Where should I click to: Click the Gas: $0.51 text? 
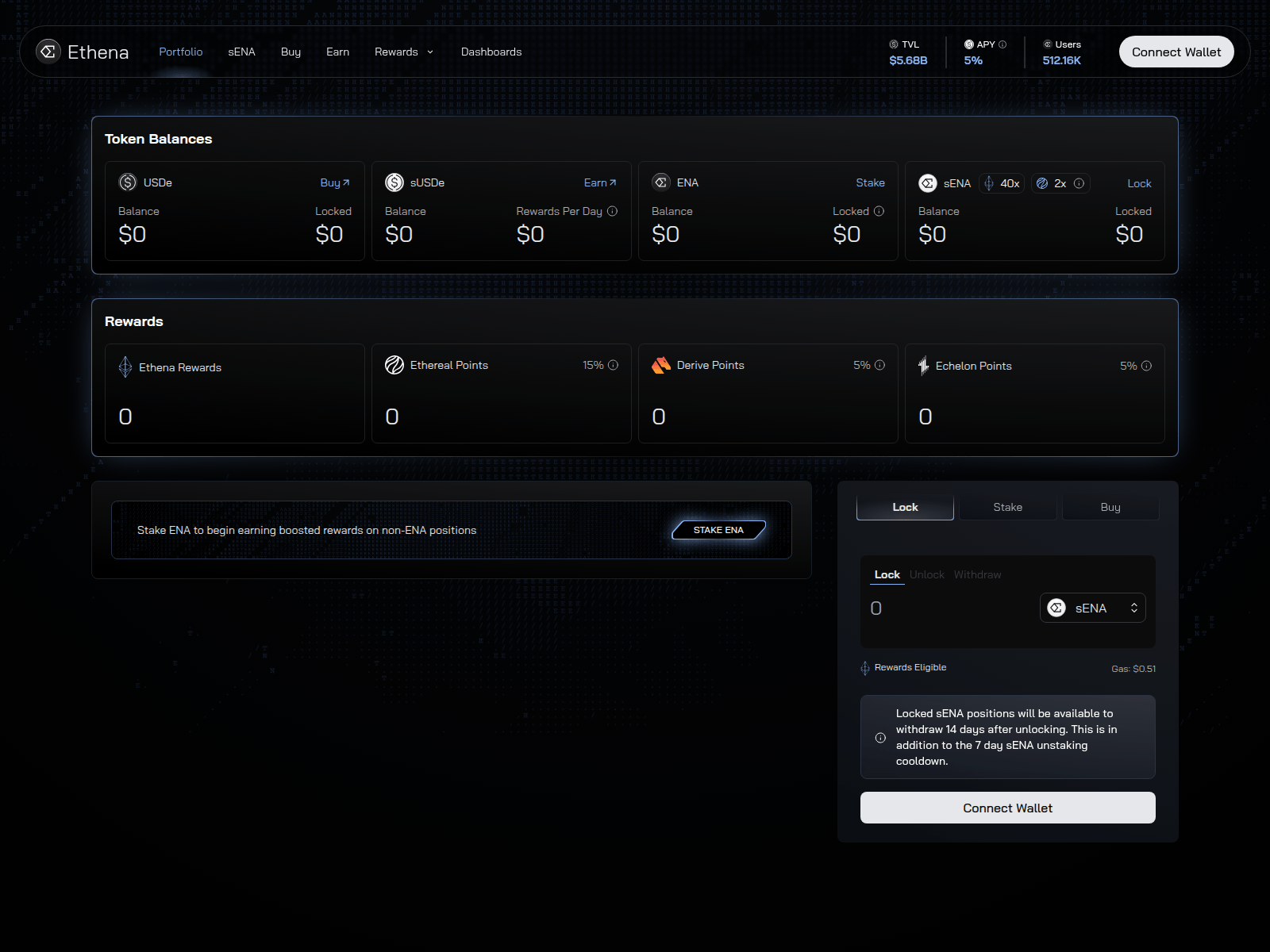tap(1133, 669)
